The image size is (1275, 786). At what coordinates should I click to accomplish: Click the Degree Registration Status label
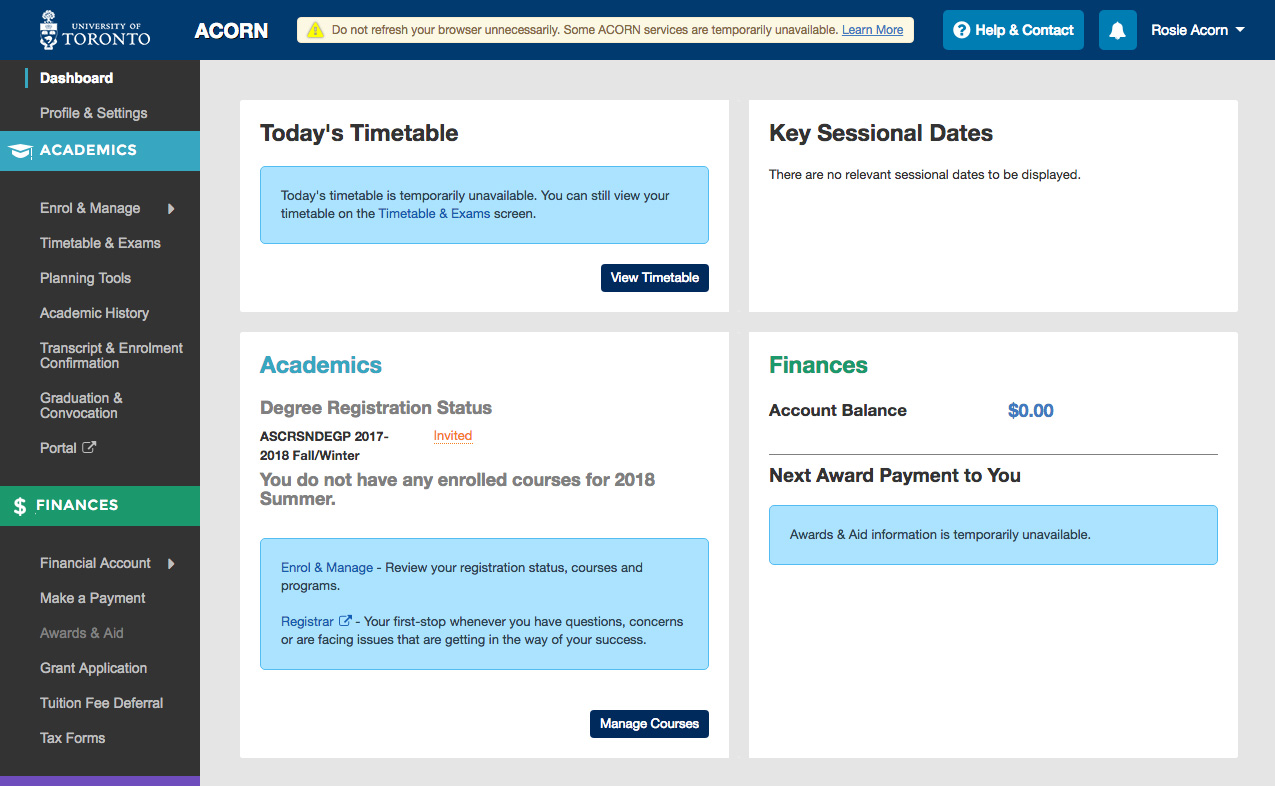coord(376,408)
